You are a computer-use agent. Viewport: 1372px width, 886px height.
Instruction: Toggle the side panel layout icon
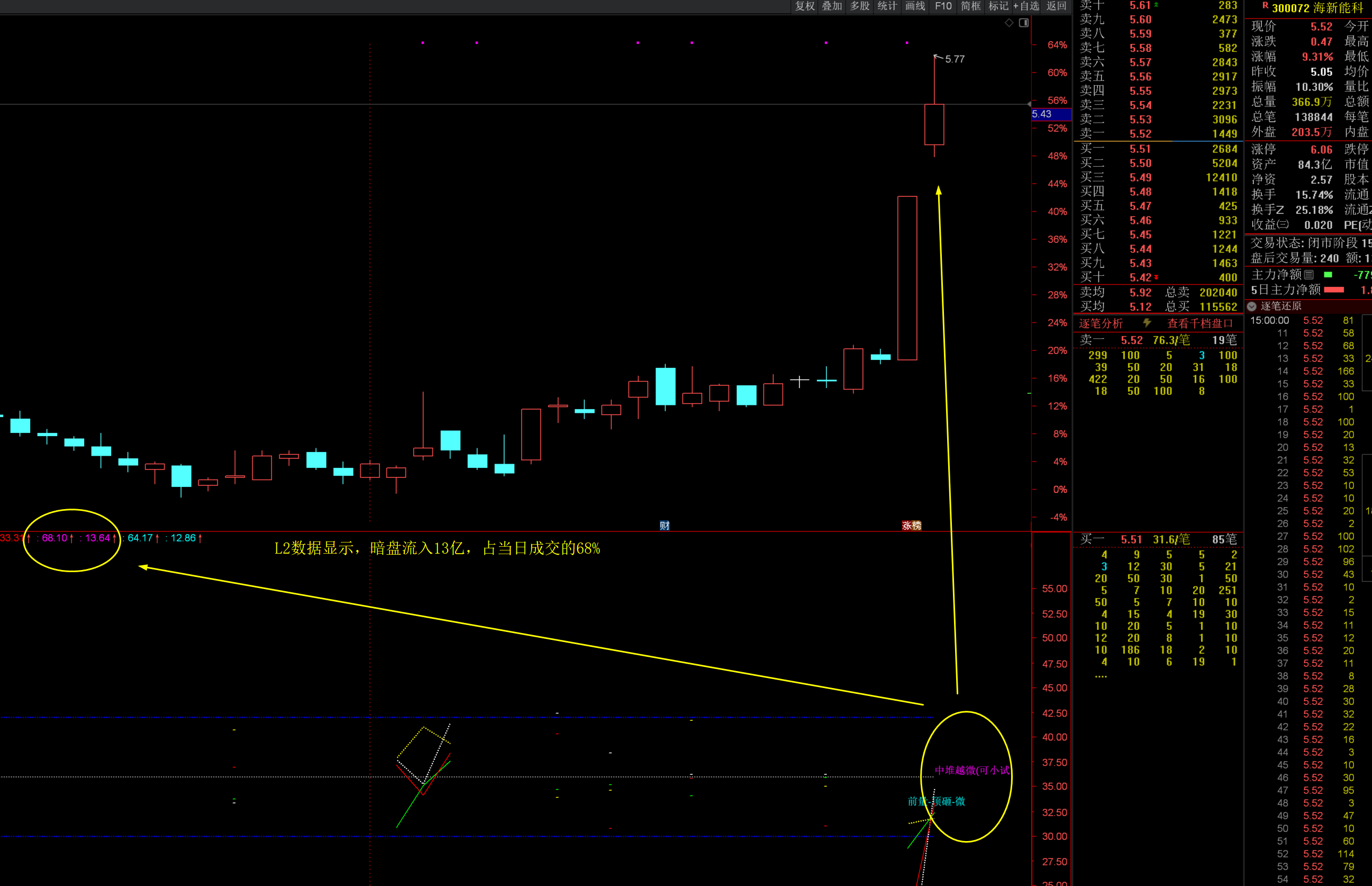pos(1023,23)
